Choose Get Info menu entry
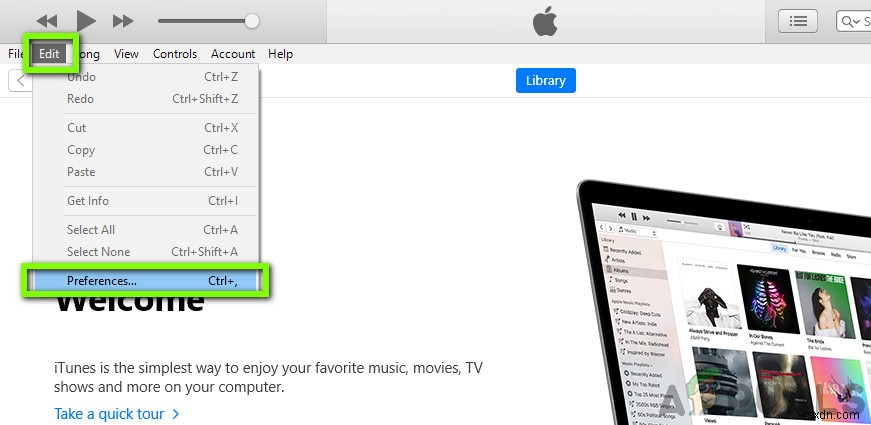The height and width of the screenshot is (425, 871). point(146,201)
